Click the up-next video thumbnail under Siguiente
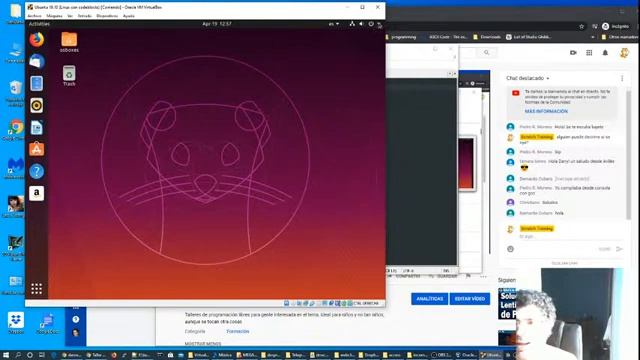The width and height of the screenshot is (640, 360). 507,304
